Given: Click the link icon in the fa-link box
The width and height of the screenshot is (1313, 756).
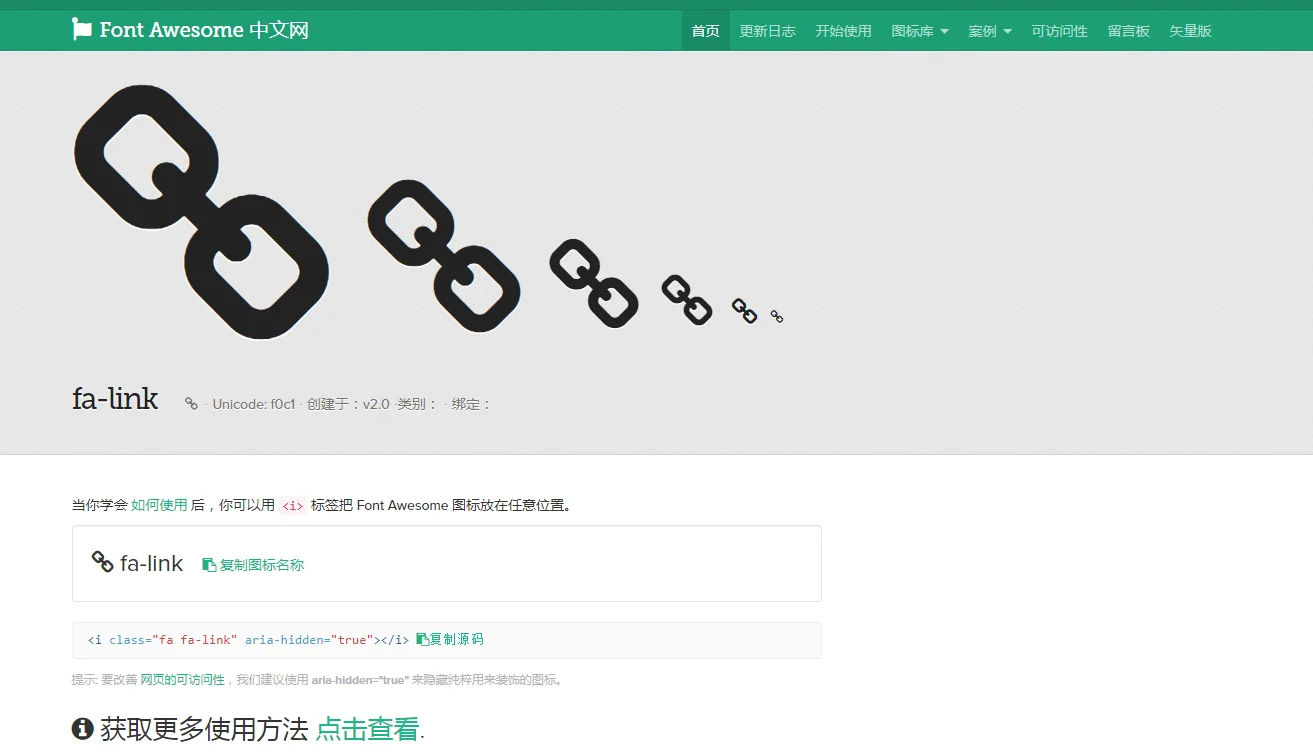Looking at the screenshot, I should (102, 562).
